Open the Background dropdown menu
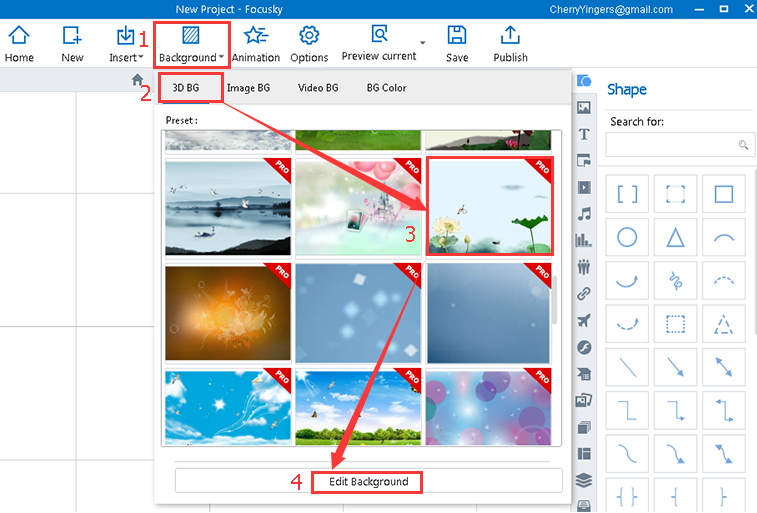 pos(192,45)
